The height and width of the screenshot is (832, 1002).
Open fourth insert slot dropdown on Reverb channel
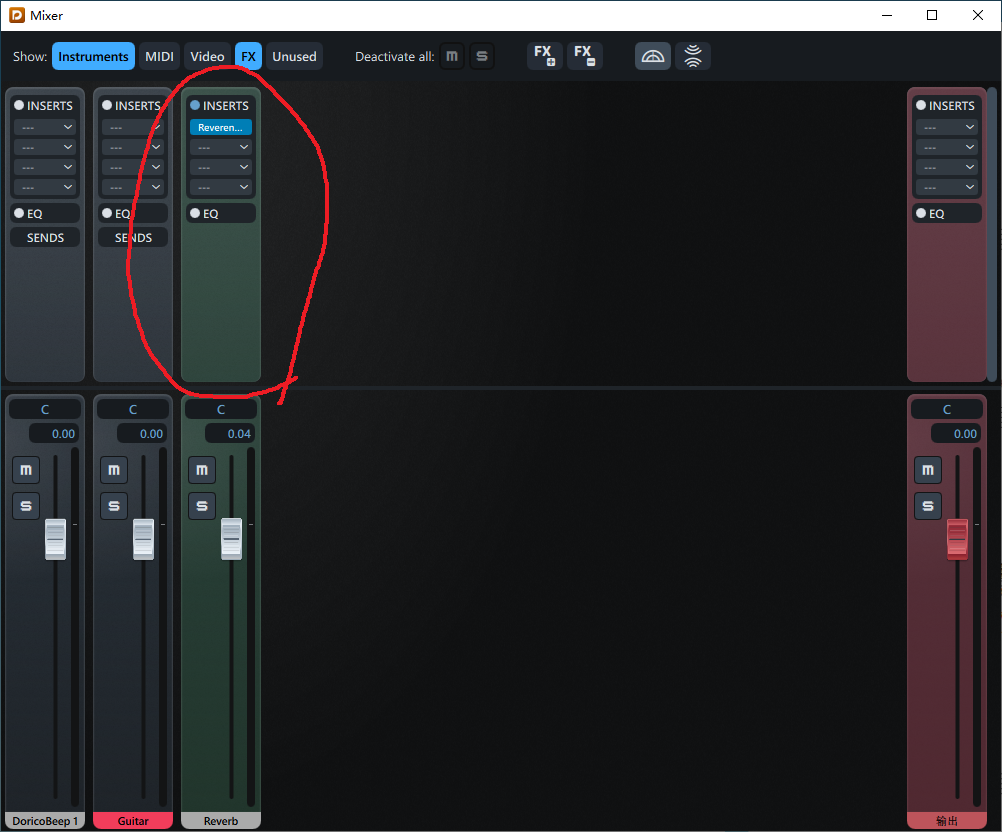pyautogui.click(x=221, y=187)
